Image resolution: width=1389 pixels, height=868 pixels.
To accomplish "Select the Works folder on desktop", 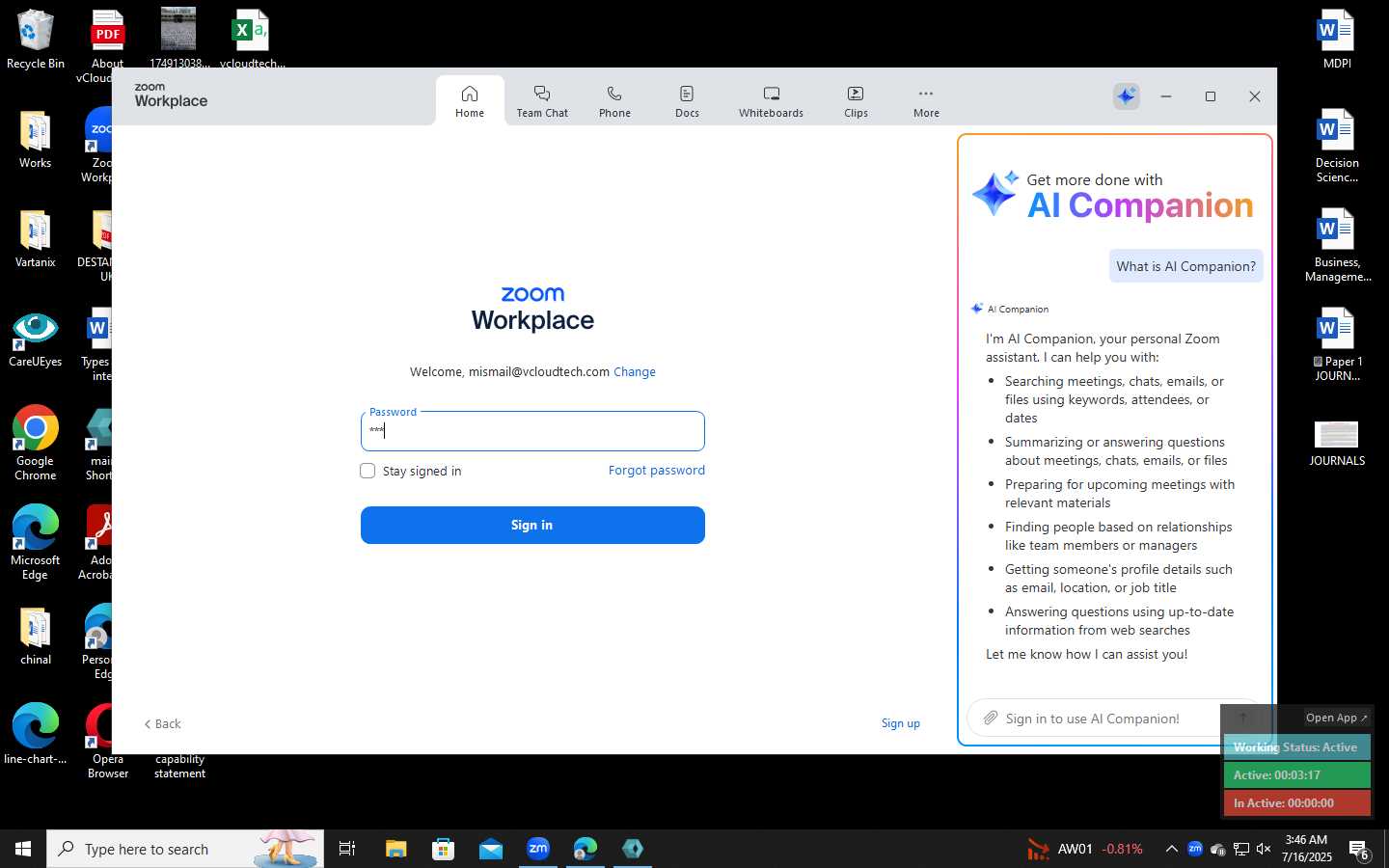I will (x=36, y=141).
